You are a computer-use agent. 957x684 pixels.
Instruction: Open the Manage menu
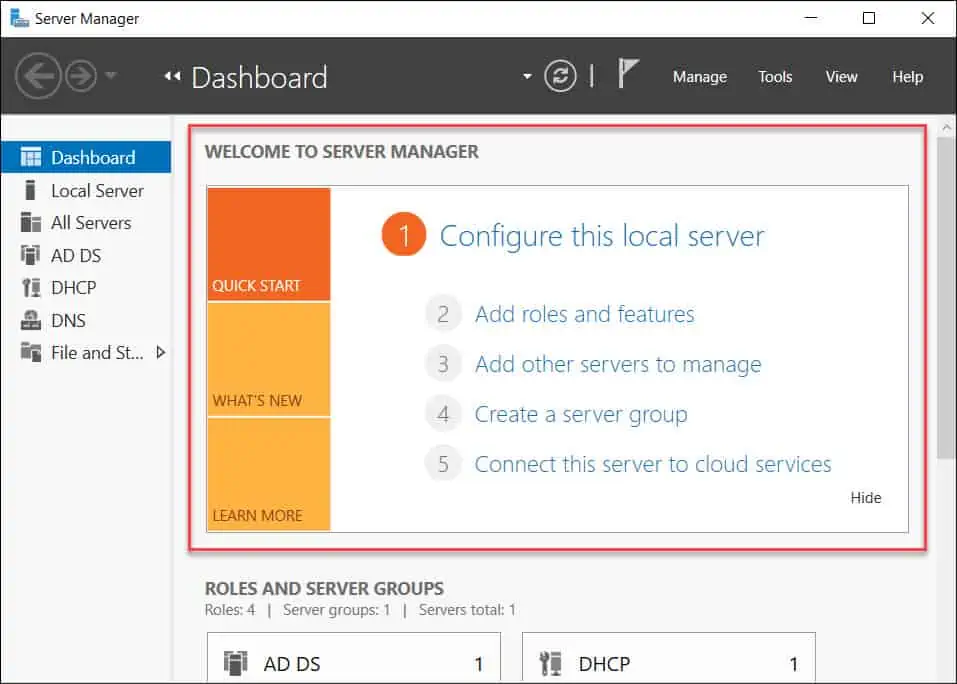click(x=699, y=77)
